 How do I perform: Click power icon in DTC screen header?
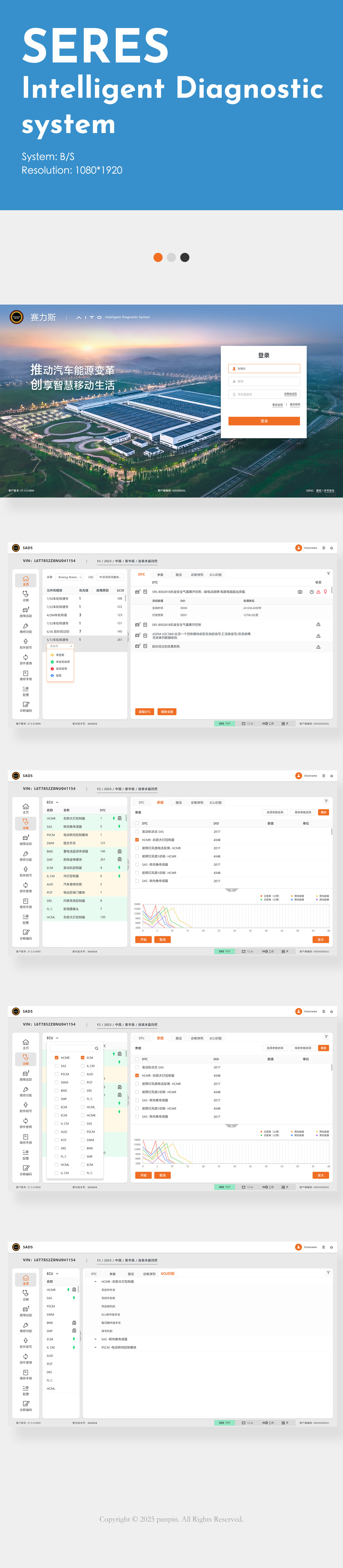[331, 548]
